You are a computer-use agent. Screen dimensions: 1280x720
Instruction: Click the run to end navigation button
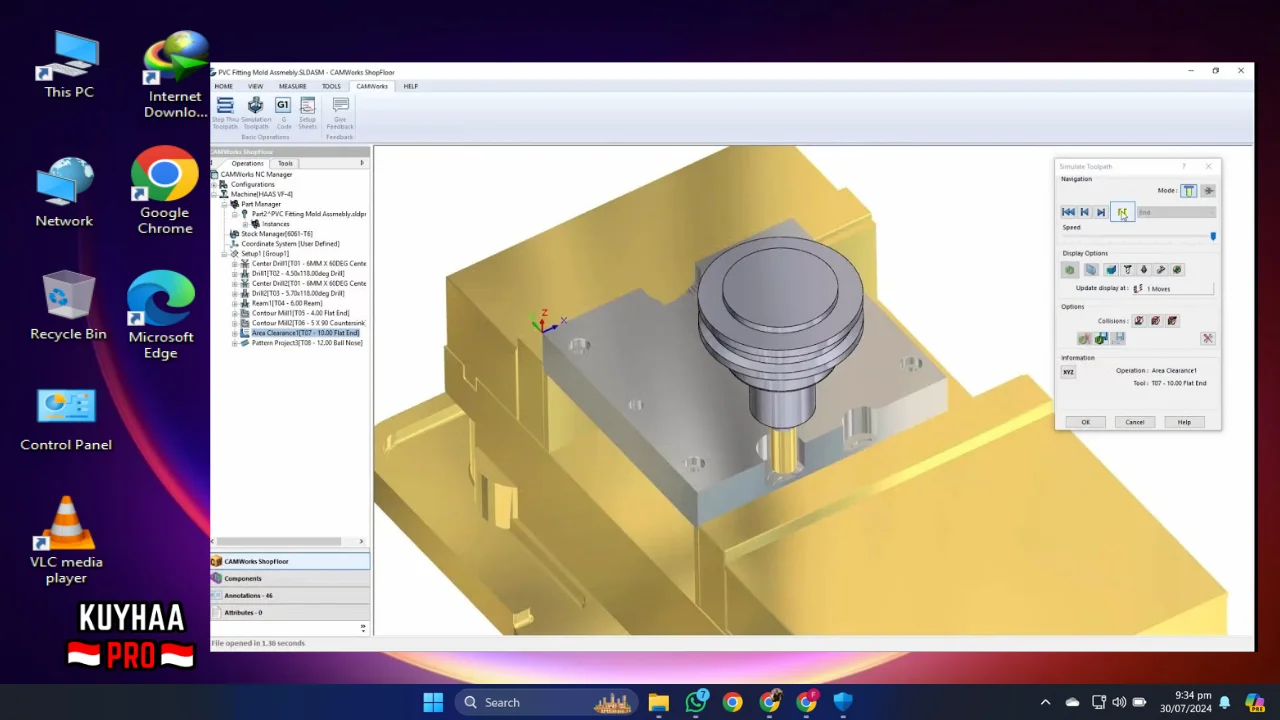coord(1122,212)
